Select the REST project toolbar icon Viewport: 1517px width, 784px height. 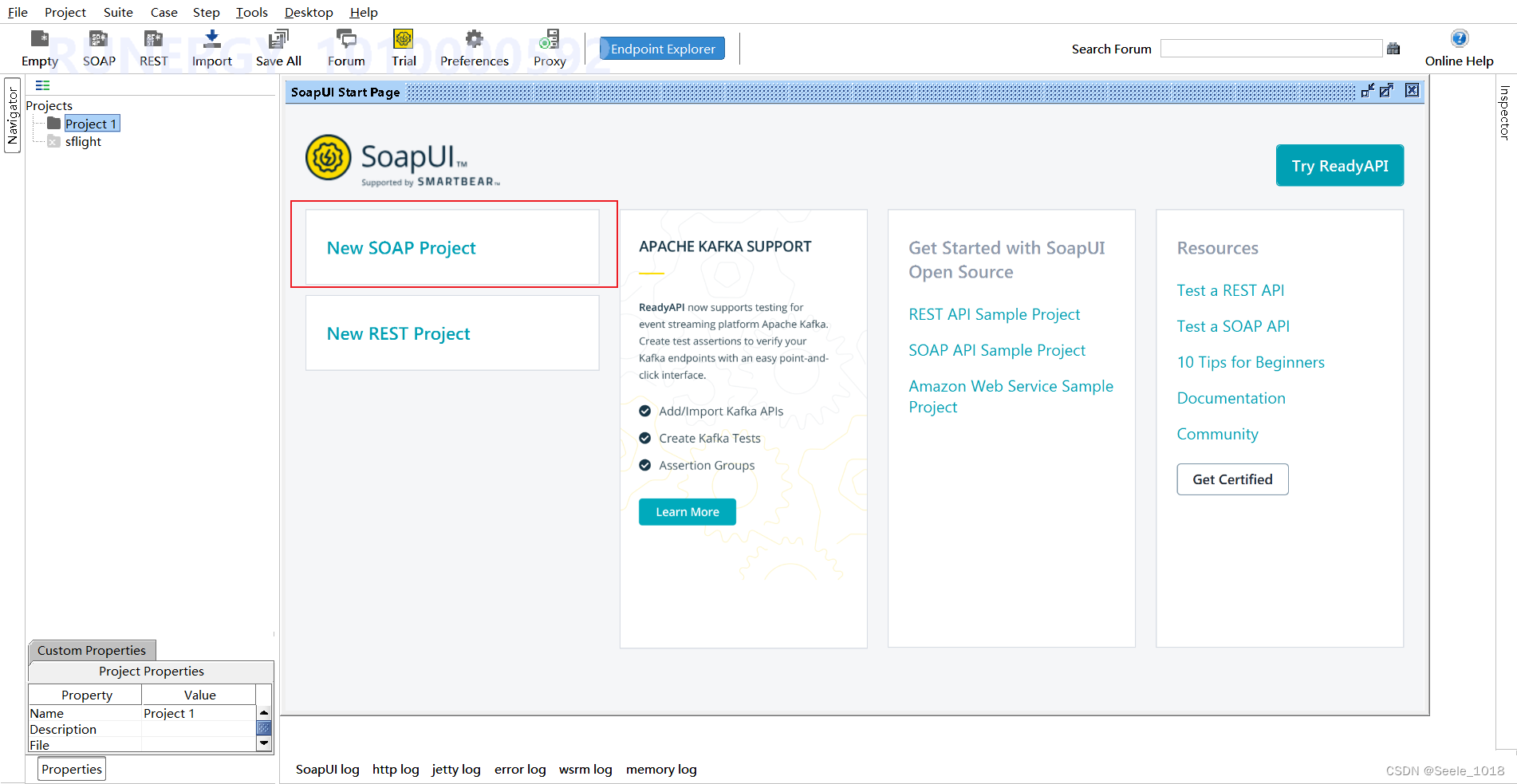tap(152, 48)
